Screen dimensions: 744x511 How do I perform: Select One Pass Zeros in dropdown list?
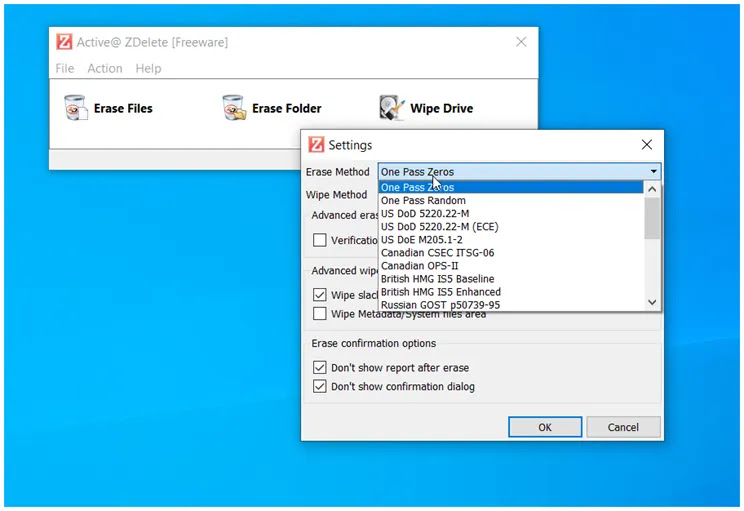tap(511, 187)
